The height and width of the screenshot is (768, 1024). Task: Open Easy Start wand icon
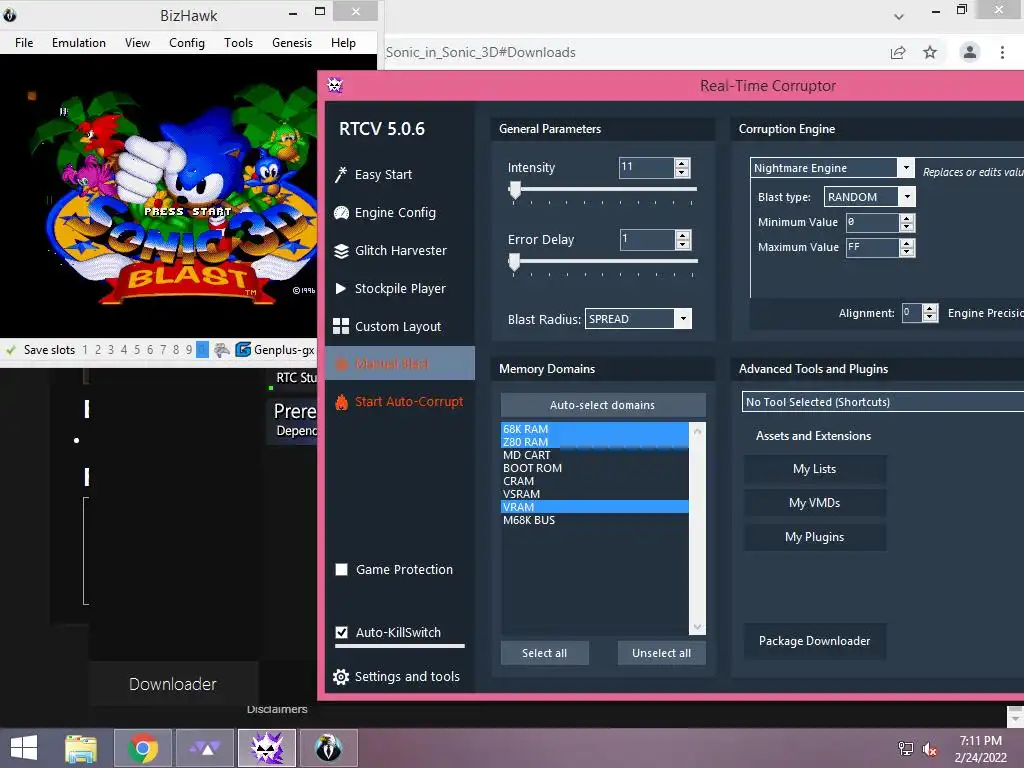coord(341,174)
